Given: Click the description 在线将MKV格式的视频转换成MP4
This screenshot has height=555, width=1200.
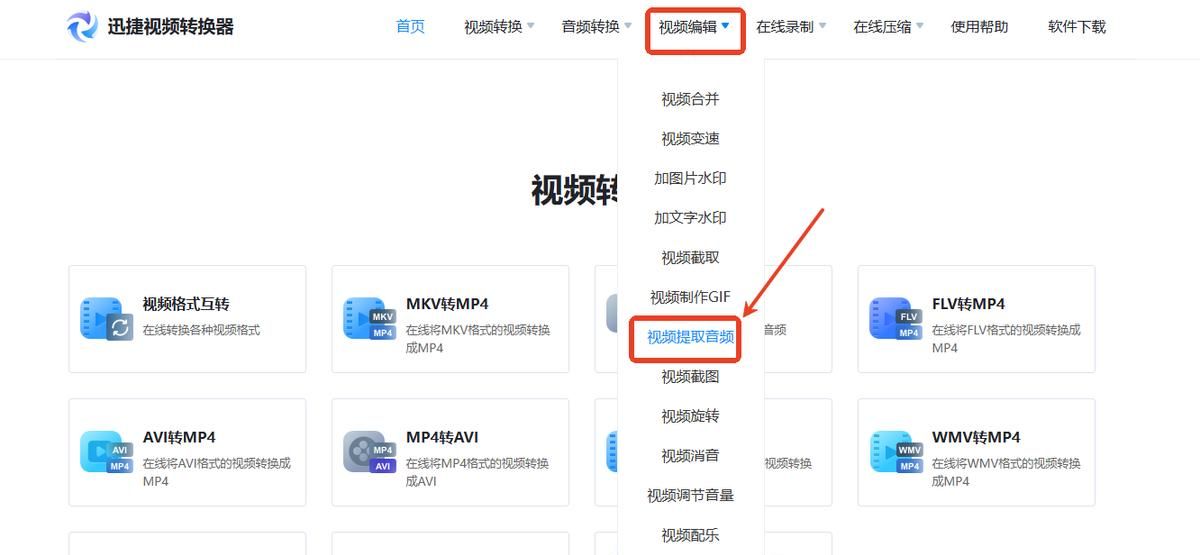Looking at the screenshot, I should click(x=478, y=339).
